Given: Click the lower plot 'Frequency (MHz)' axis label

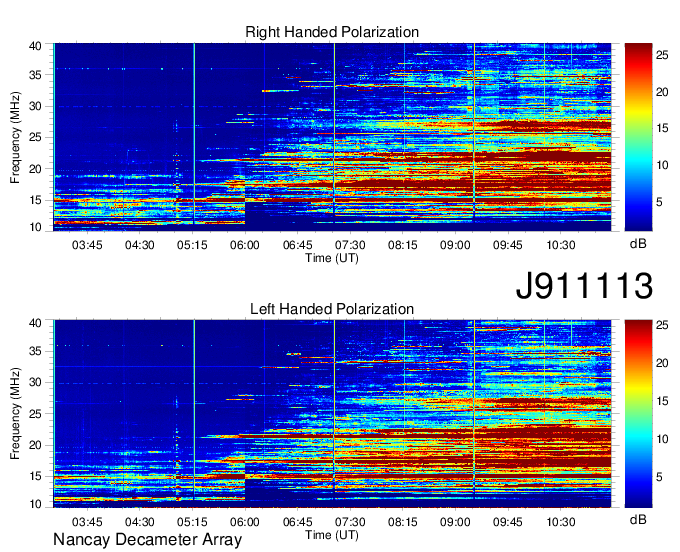Looking at the screenshot, I should tap(15, 414).
